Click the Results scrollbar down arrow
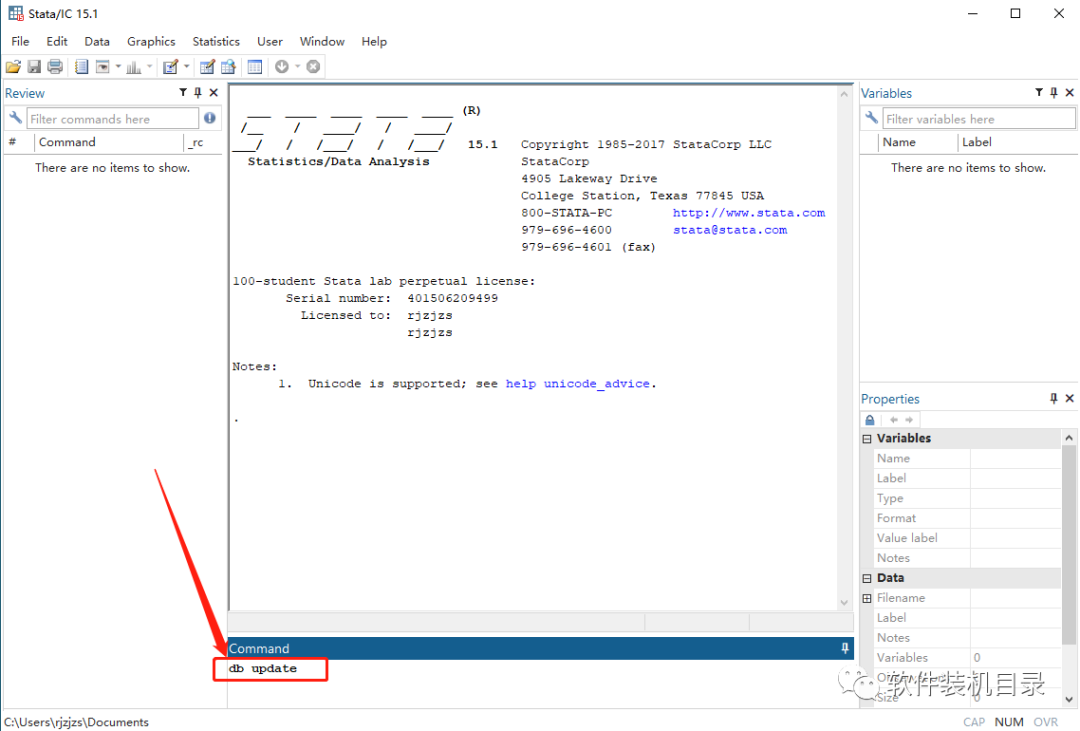Viewport: 1080px width, 731px height. [x=844, y=603]
